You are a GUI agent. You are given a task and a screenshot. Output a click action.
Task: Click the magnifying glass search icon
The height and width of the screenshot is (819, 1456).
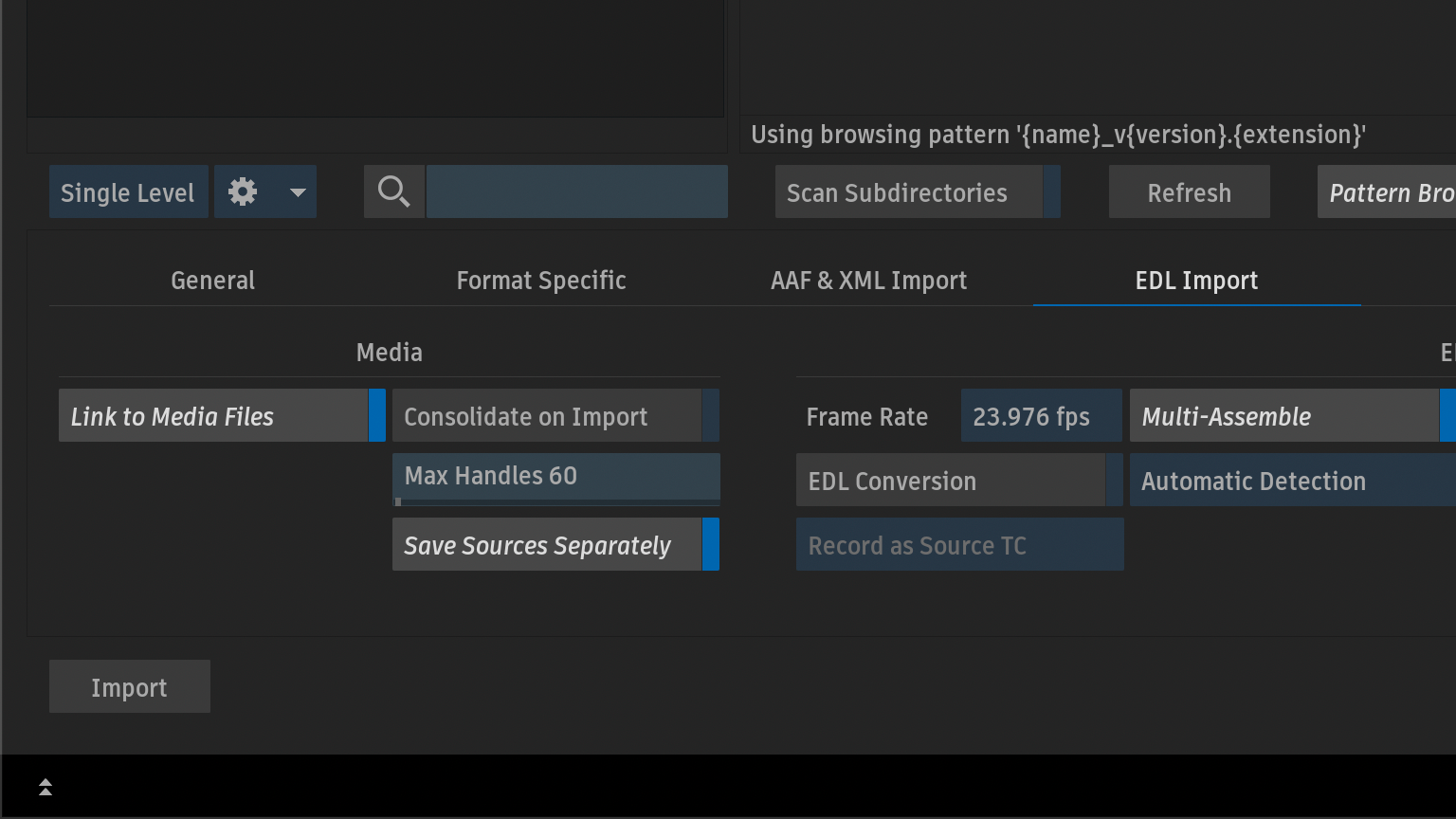[x=393, y=192]
